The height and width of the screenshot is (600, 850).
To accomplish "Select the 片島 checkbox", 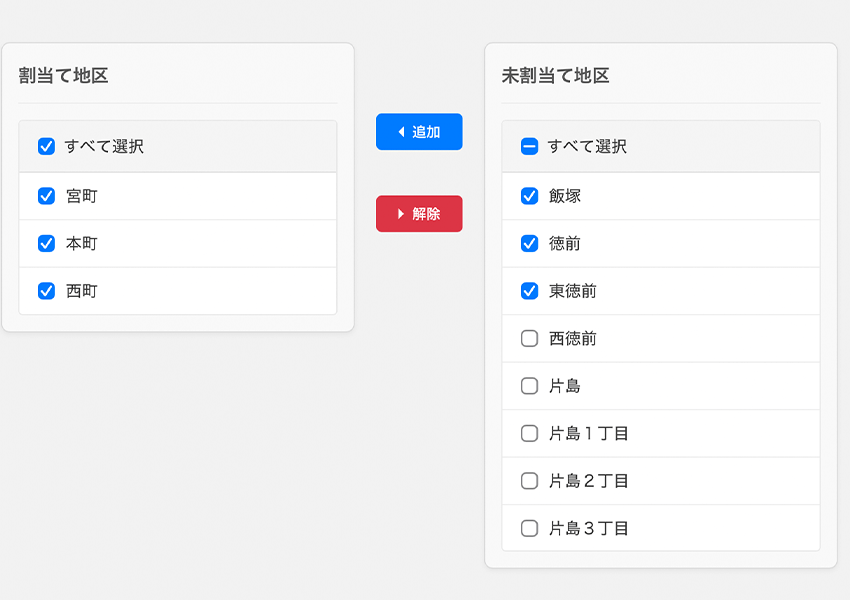I will click(530, 386).
